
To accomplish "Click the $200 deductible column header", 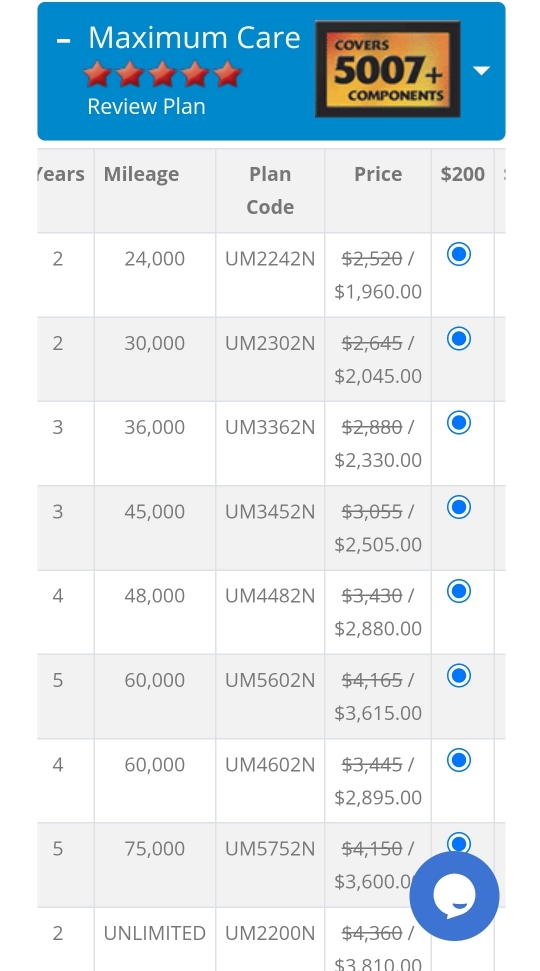I will (463, 174).
